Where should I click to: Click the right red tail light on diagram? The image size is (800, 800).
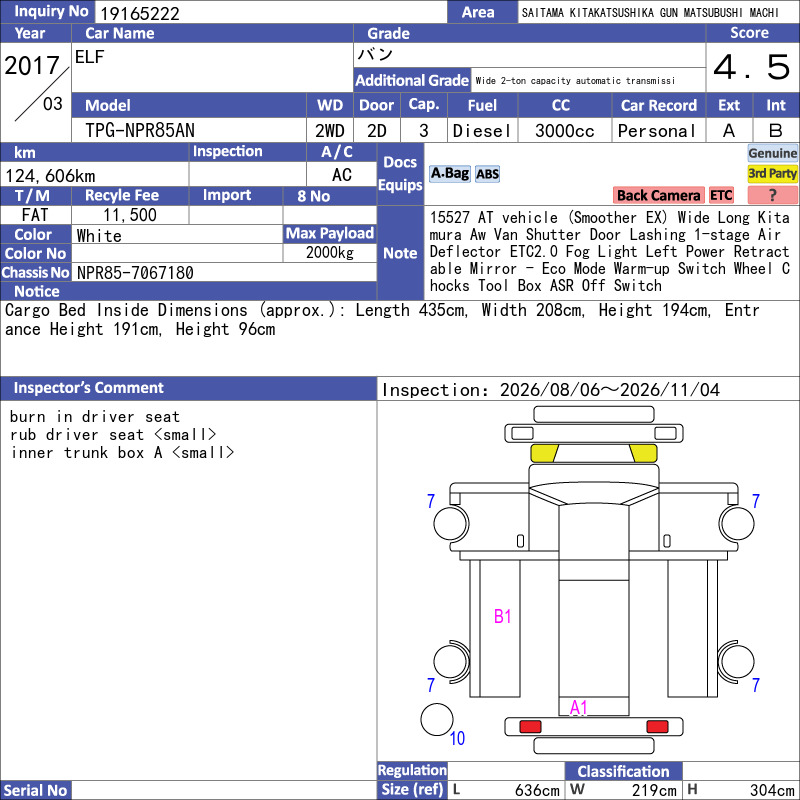point(657,726)
